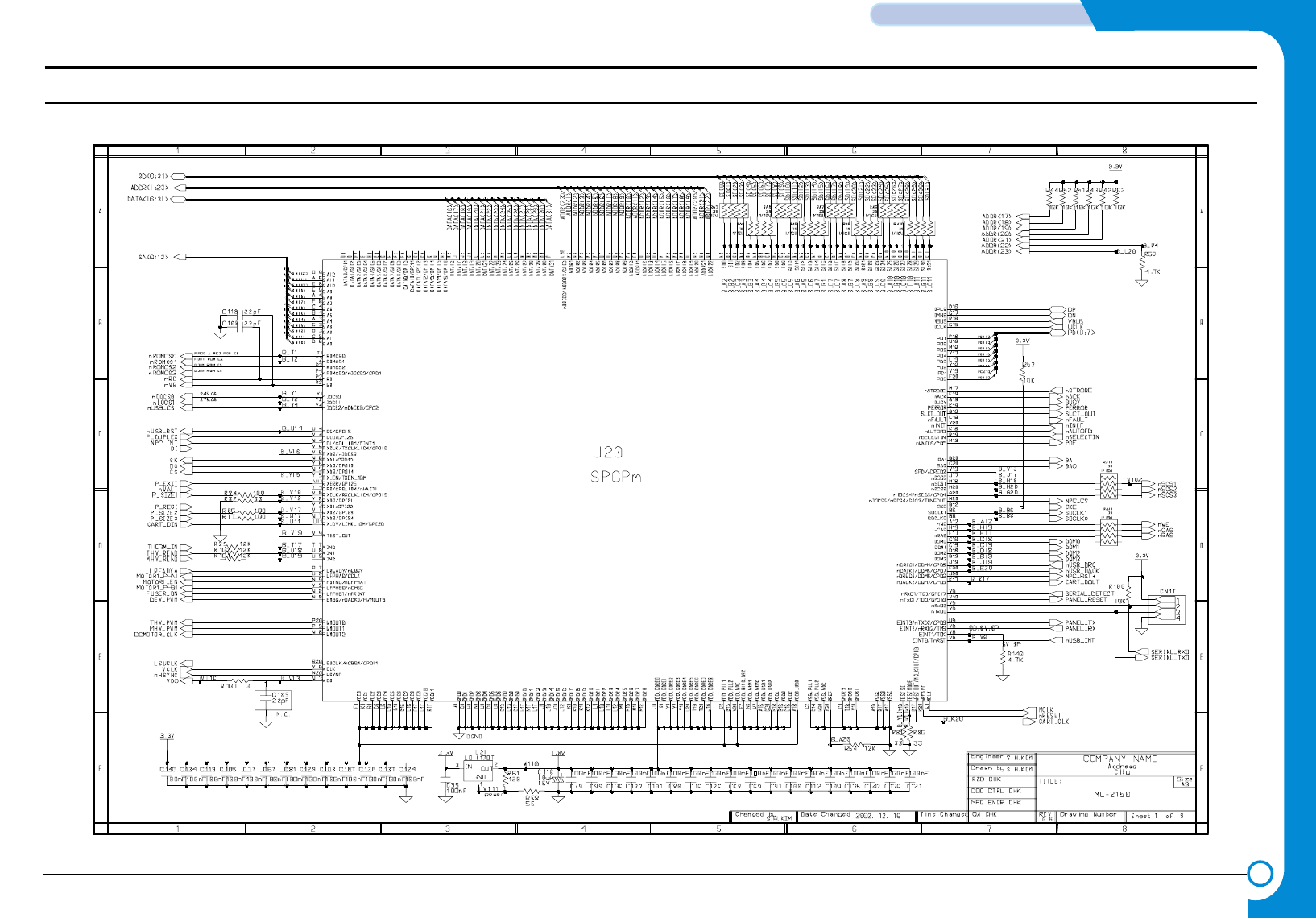Click the SPGPm chip name
Image resolution: width=1316 pixels, height=918 pixels.
coord(616,477)
